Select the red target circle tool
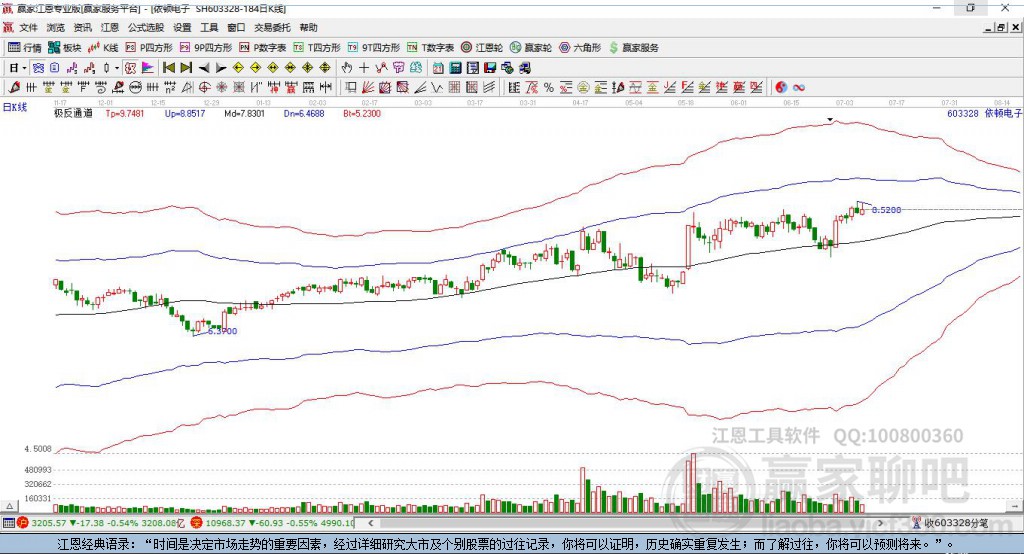Image resolution: width=1024 pixels, height=554 pixels. pos(204,87)
